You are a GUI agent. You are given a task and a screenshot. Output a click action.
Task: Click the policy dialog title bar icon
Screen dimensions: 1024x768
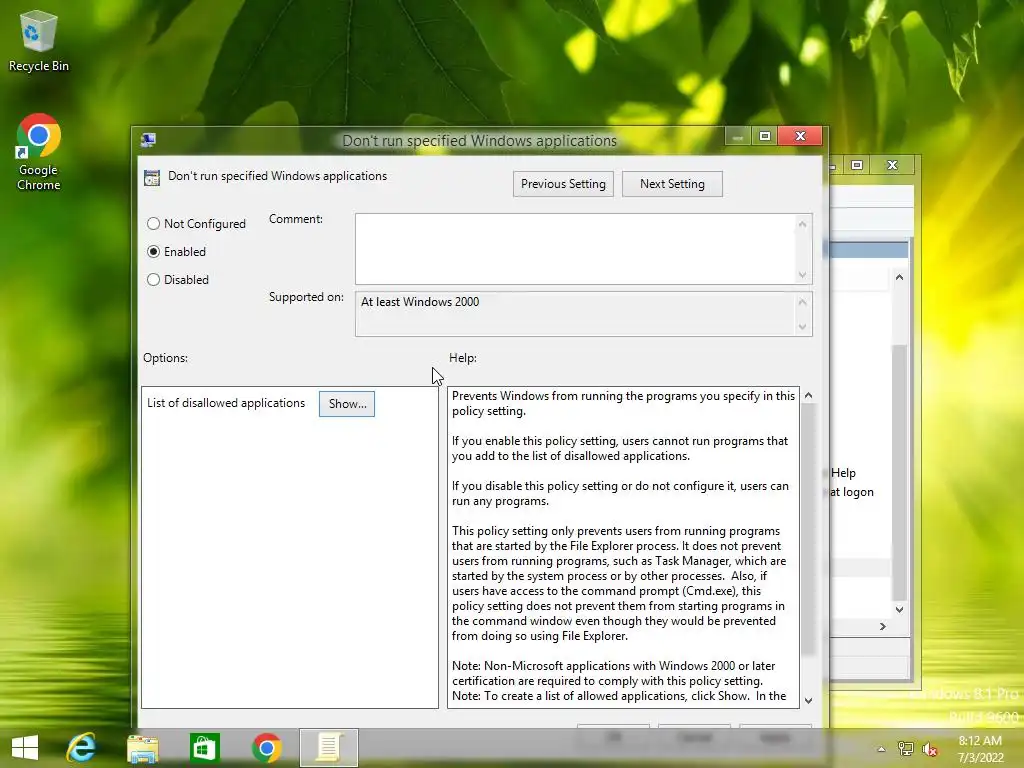point(148,140)
